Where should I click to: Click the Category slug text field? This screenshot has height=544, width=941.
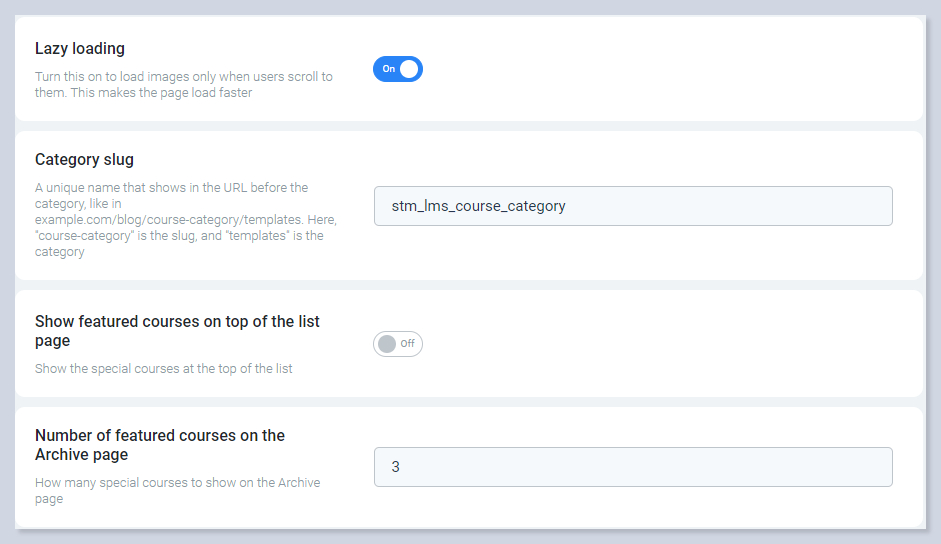[632, 206]
